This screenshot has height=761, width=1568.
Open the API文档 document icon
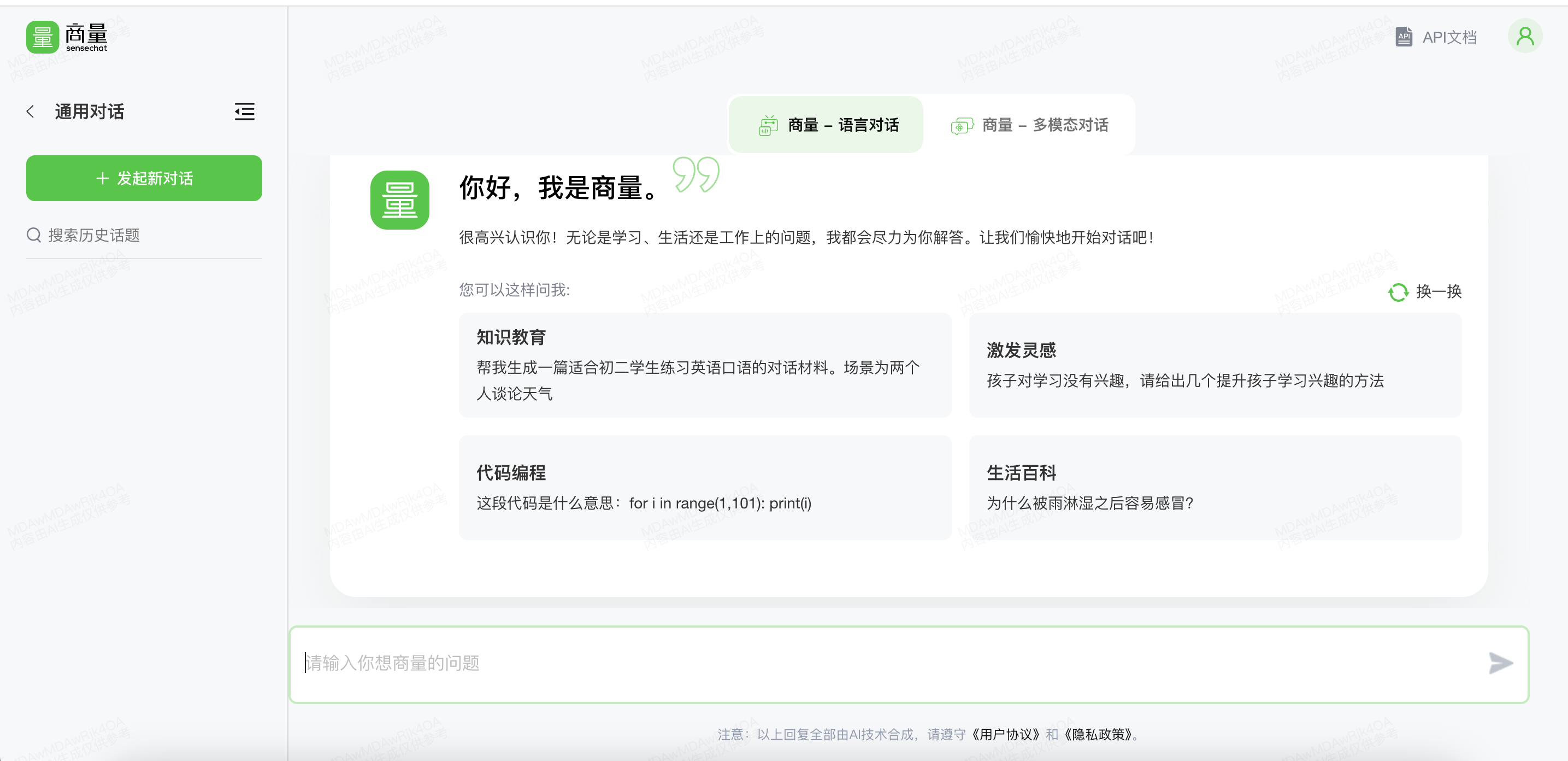click(x=1404, y=37)
